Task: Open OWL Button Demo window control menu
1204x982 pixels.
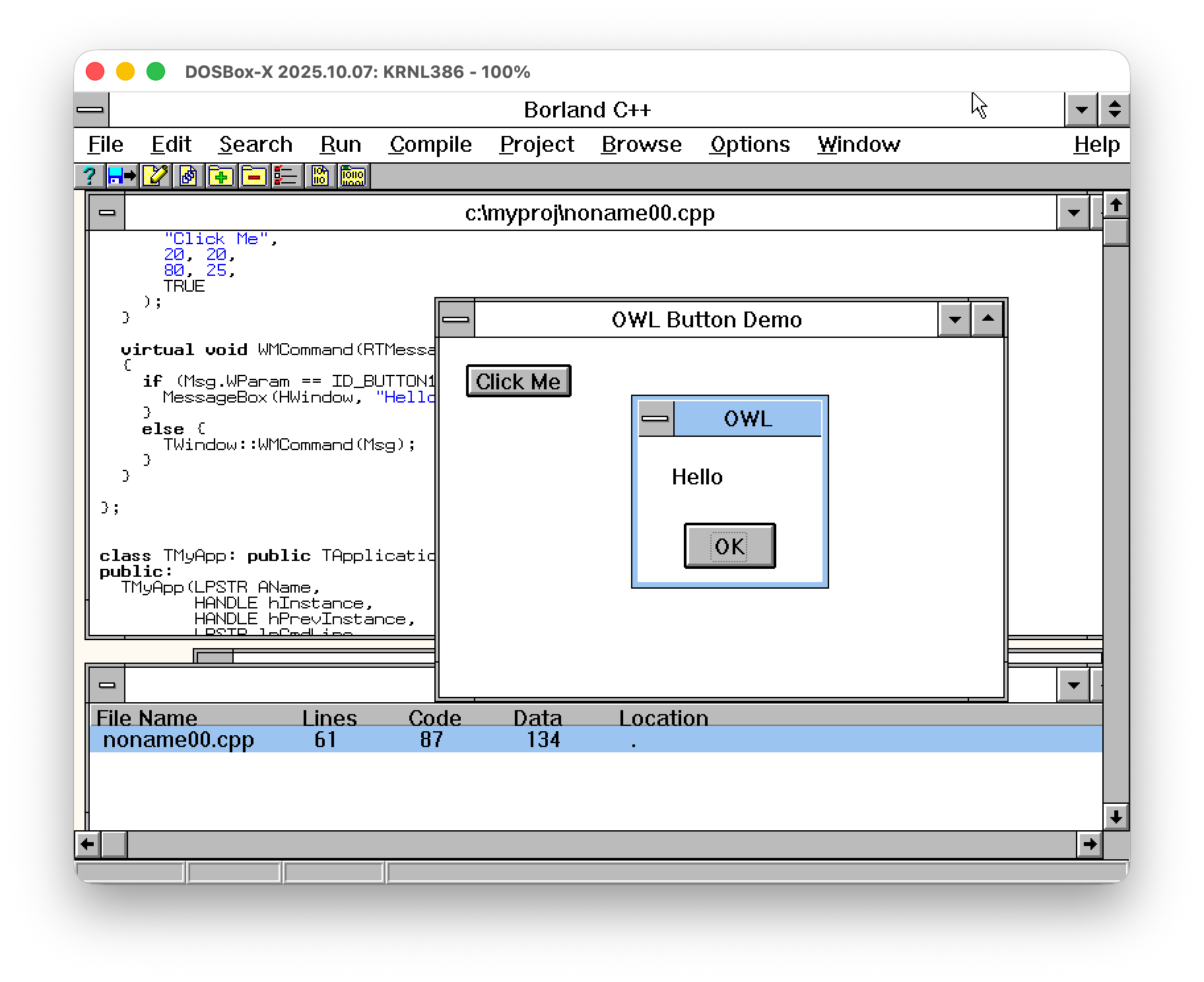Action: 456,319
